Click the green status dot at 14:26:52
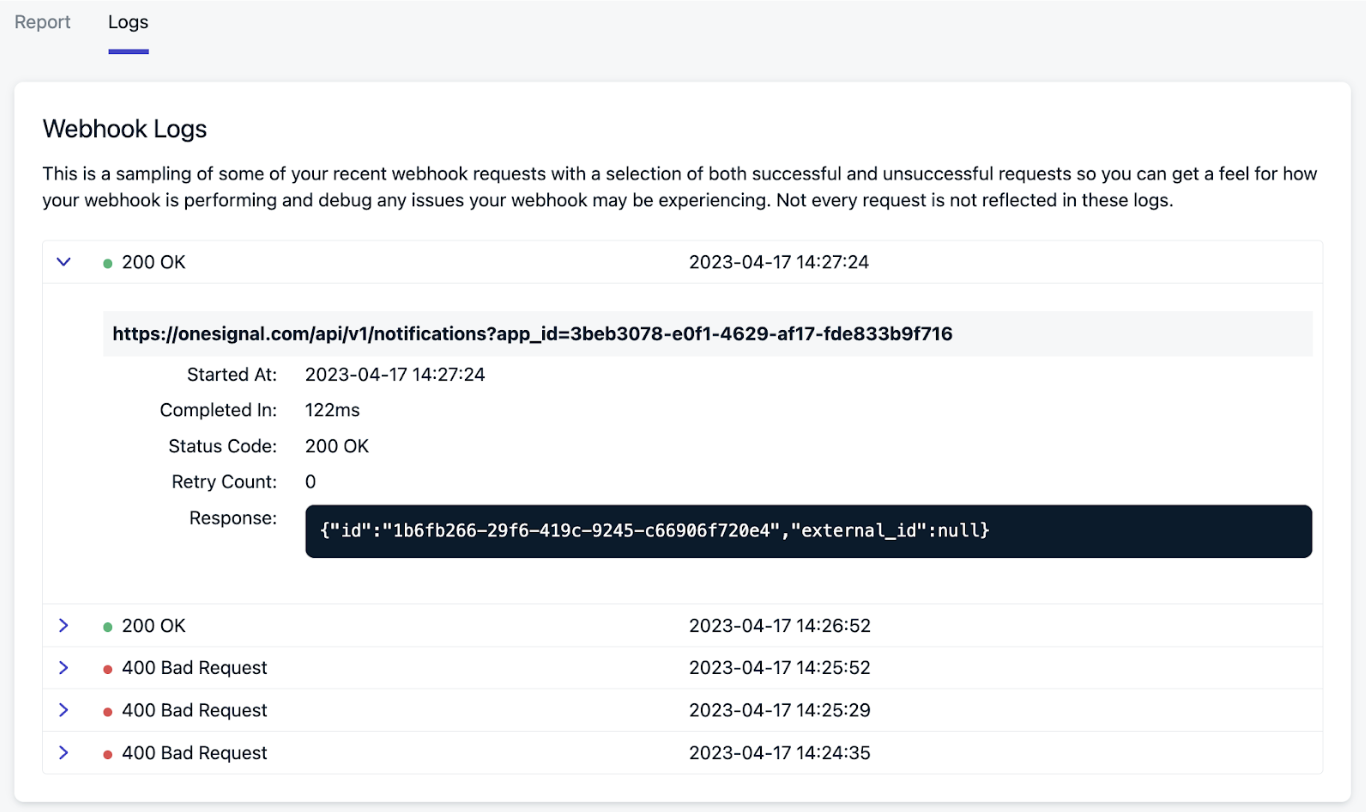 click(108, 627)
